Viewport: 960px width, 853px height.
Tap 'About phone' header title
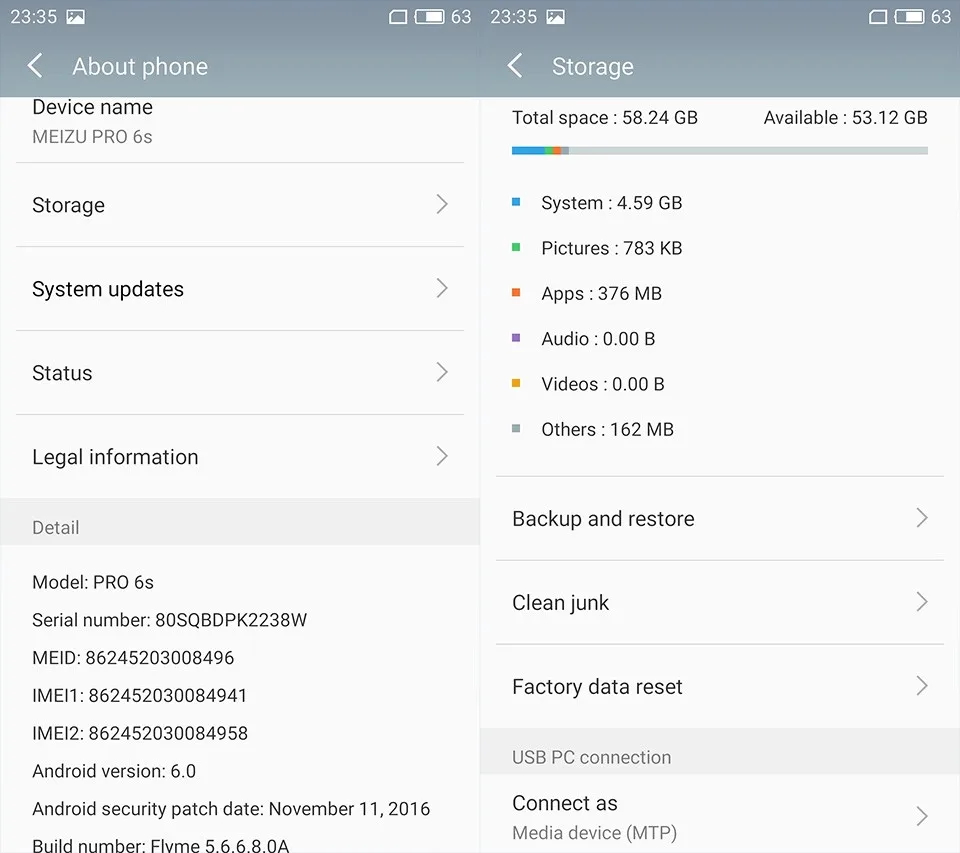140,66
